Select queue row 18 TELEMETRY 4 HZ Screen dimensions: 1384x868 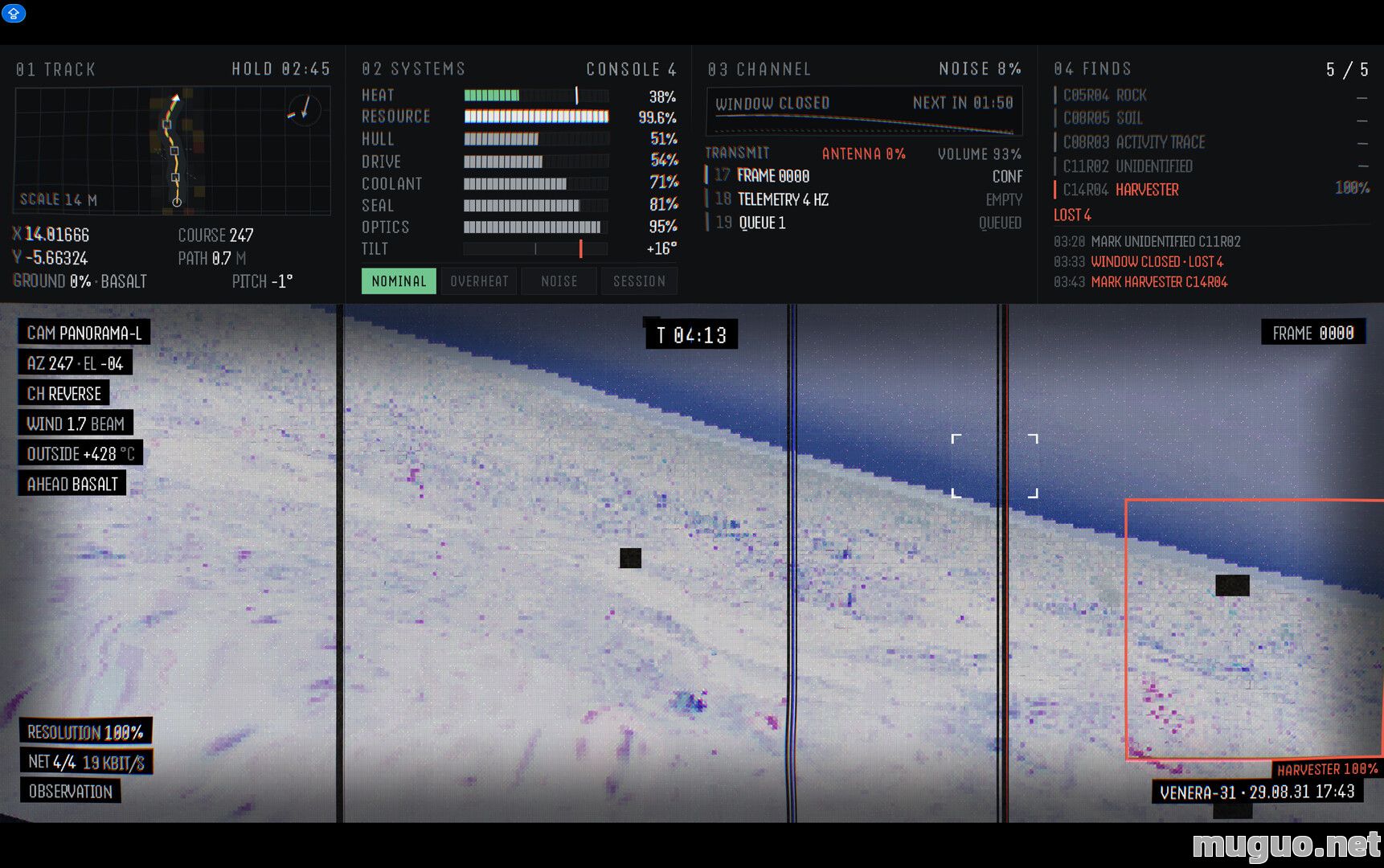click(x=864, y=199)
